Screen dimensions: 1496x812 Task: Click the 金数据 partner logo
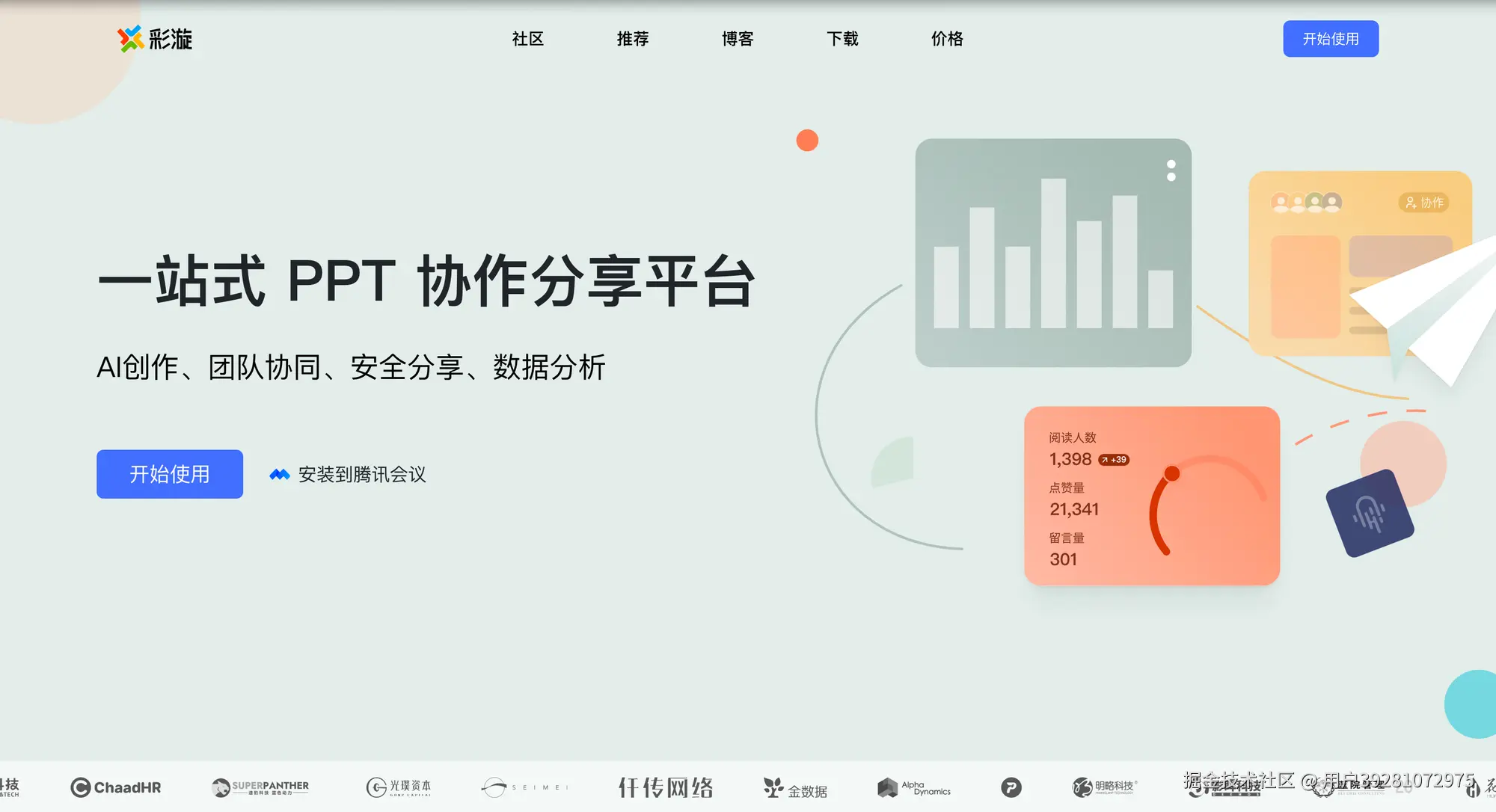(x=795, y=788)
